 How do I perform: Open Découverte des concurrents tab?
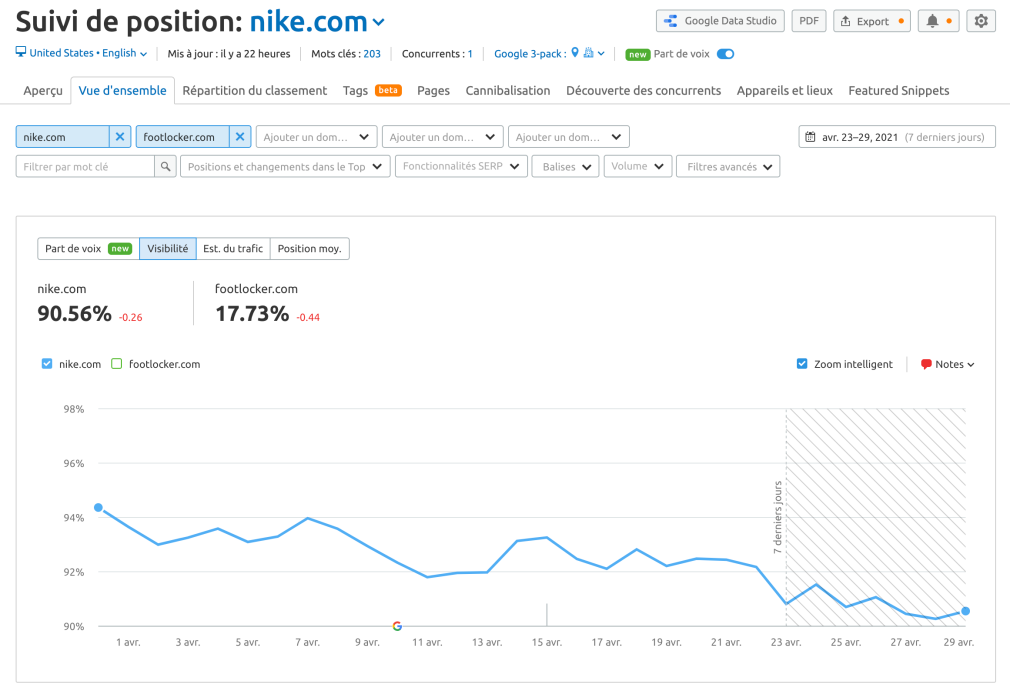[x=643, y=91]
